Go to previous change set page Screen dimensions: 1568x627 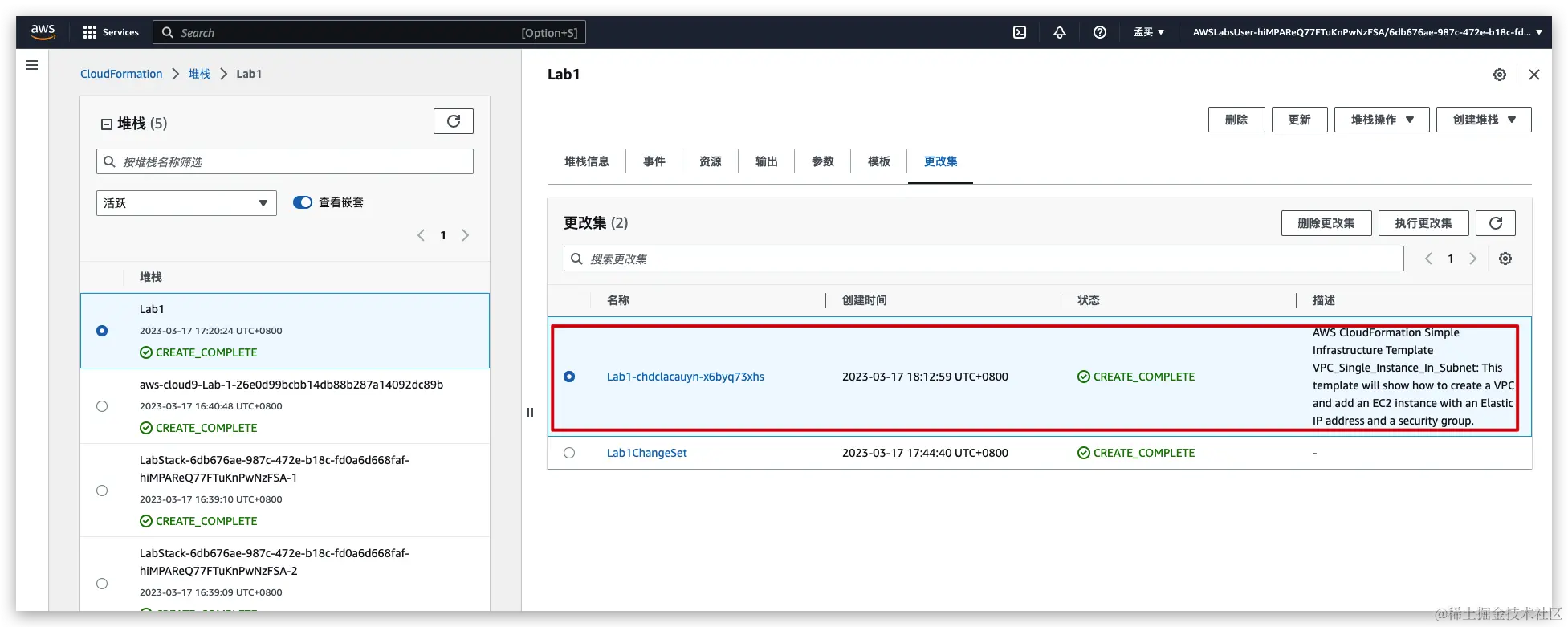(x=1428, y=259)
